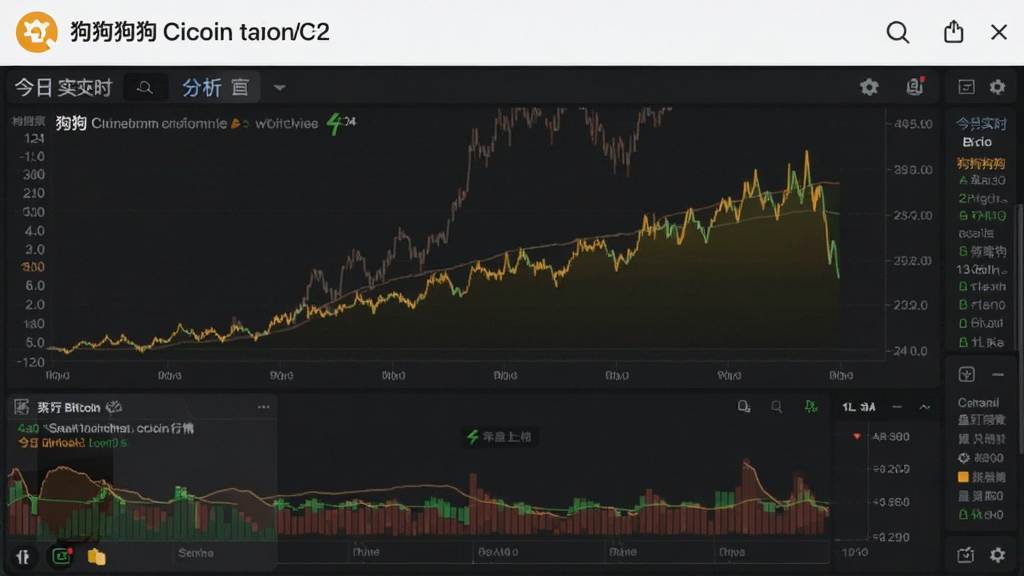
Task: Click the chart icon before the Bitcoin panel title
Action: 22,408
